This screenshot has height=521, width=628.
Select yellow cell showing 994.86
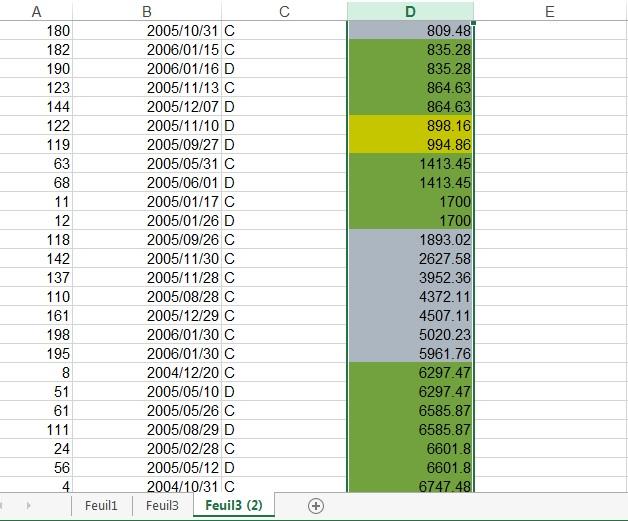[410, 145]
